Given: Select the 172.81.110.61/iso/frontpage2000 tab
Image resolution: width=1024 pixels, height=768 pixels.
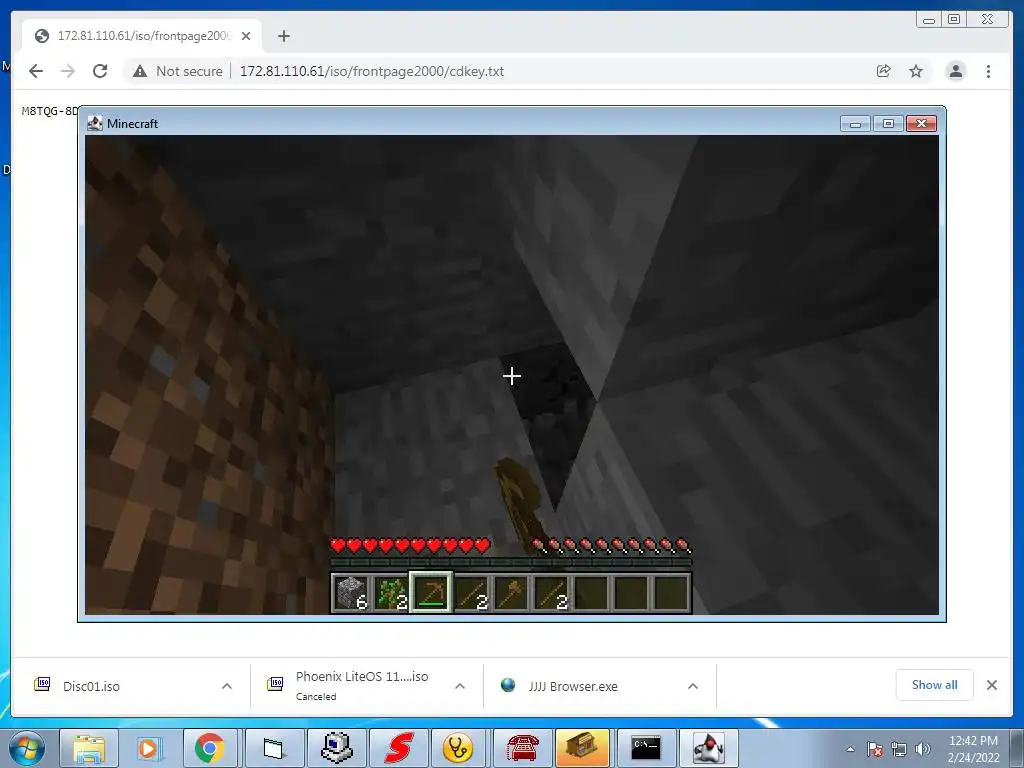Looking at the screenshot, I should 142,36.
